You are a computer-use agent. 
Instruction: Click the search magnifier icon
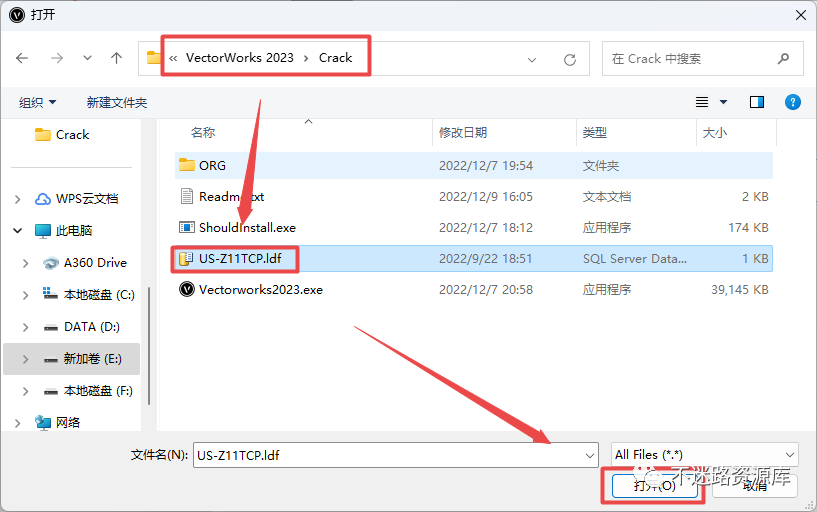783,59
